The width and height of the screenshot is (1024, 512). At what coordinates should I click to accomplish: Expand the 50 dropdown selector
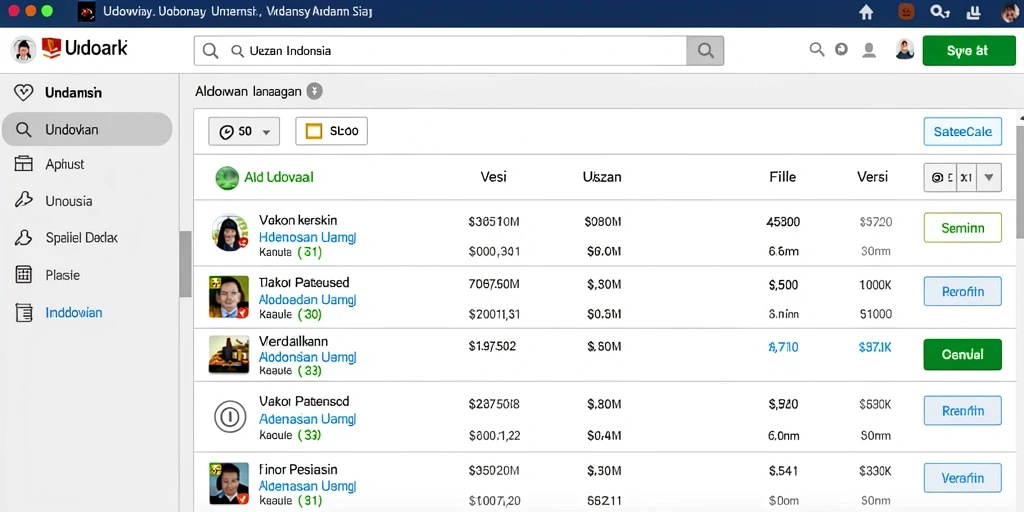[x=244, y=131]
